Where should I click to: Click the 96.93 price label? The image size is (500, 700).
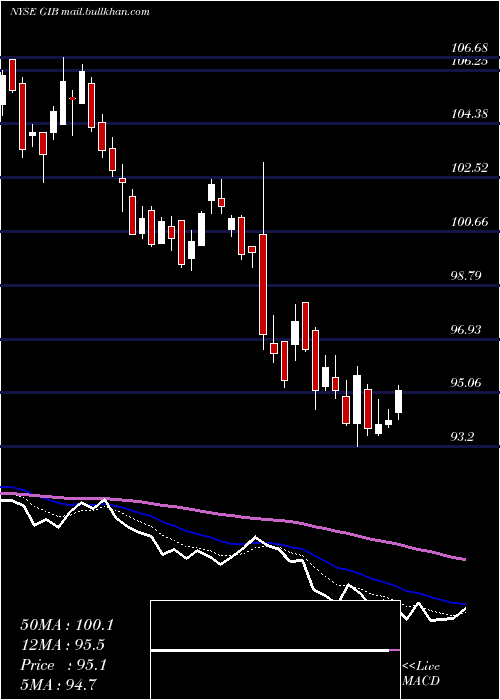pos(466,329)
